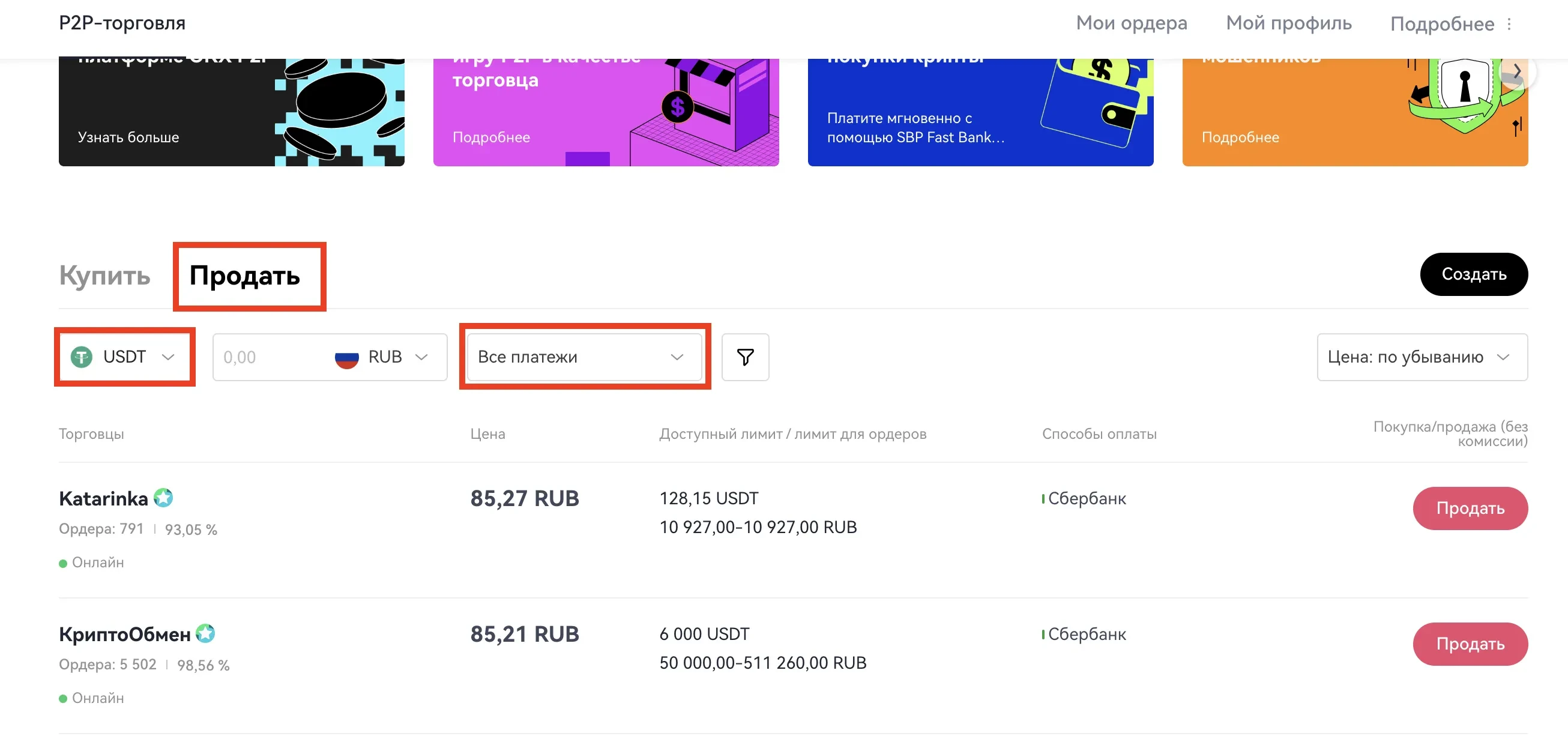
Task: Click the filter funnel icon
Action: tap(745, 357)
